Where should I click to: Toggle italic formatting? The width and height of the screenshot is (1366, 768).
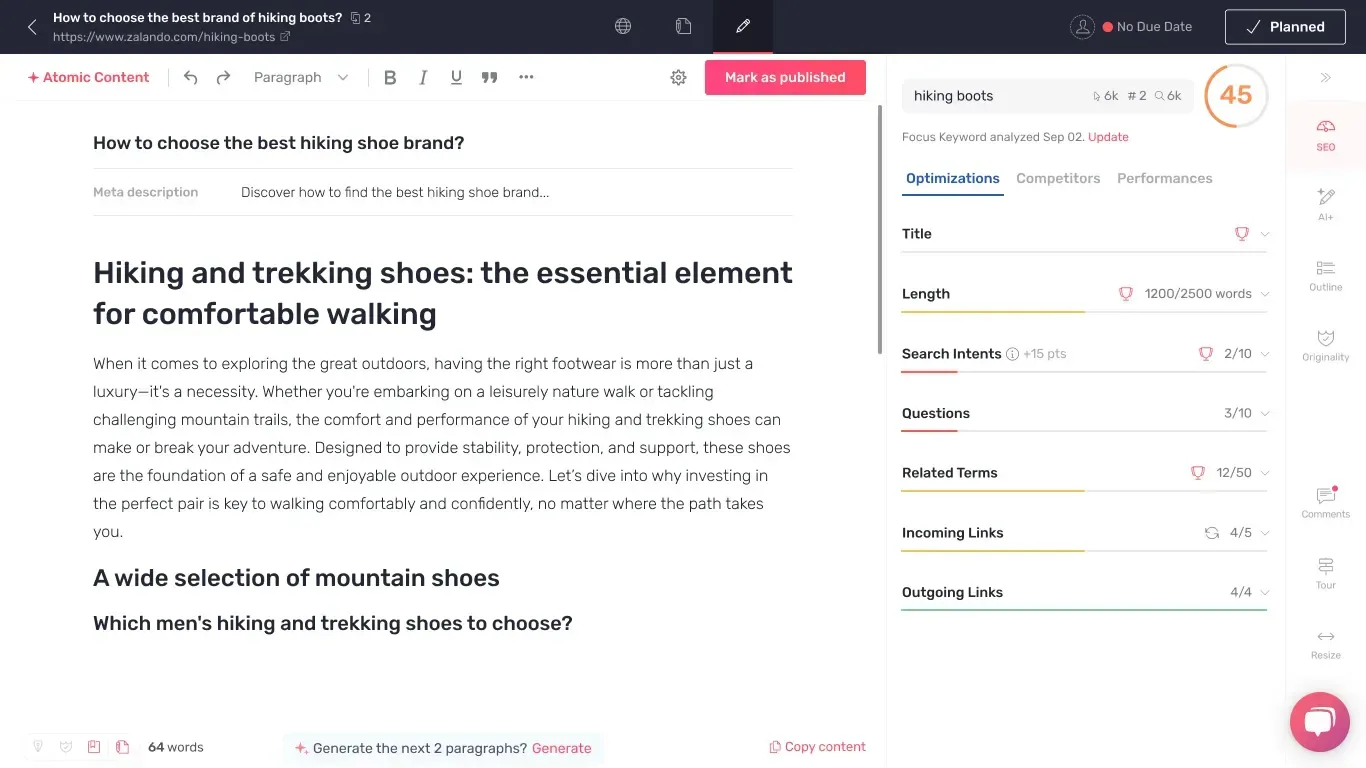423,77
